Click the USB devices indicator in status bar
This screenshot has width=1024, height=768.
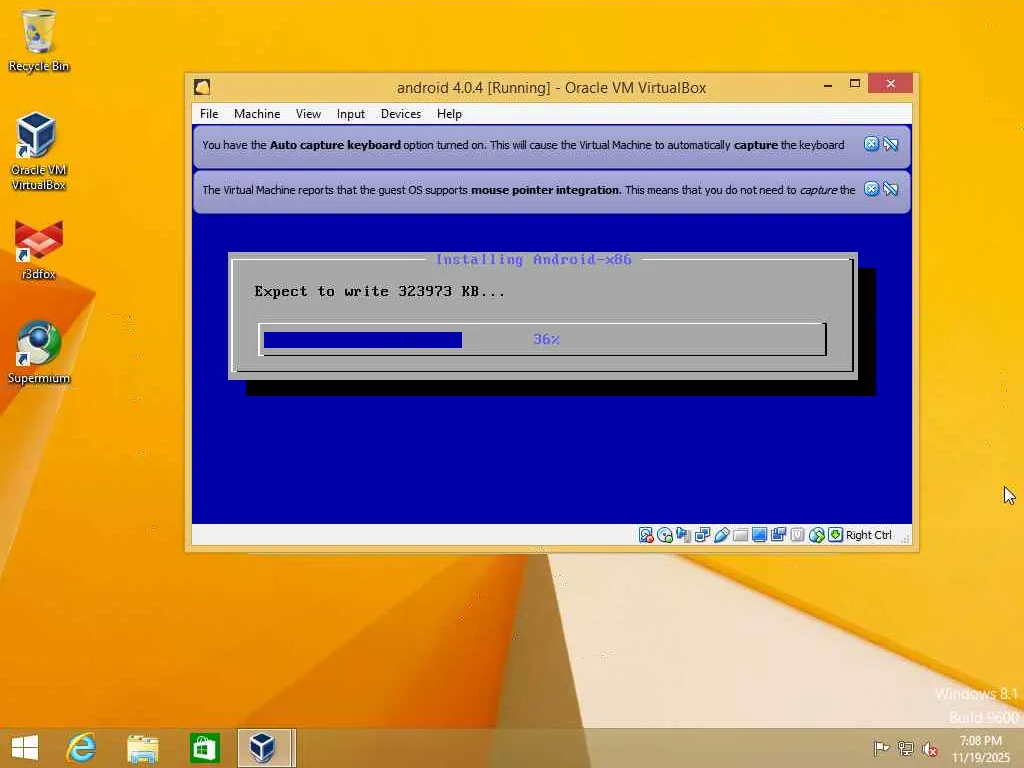point(722,536)
